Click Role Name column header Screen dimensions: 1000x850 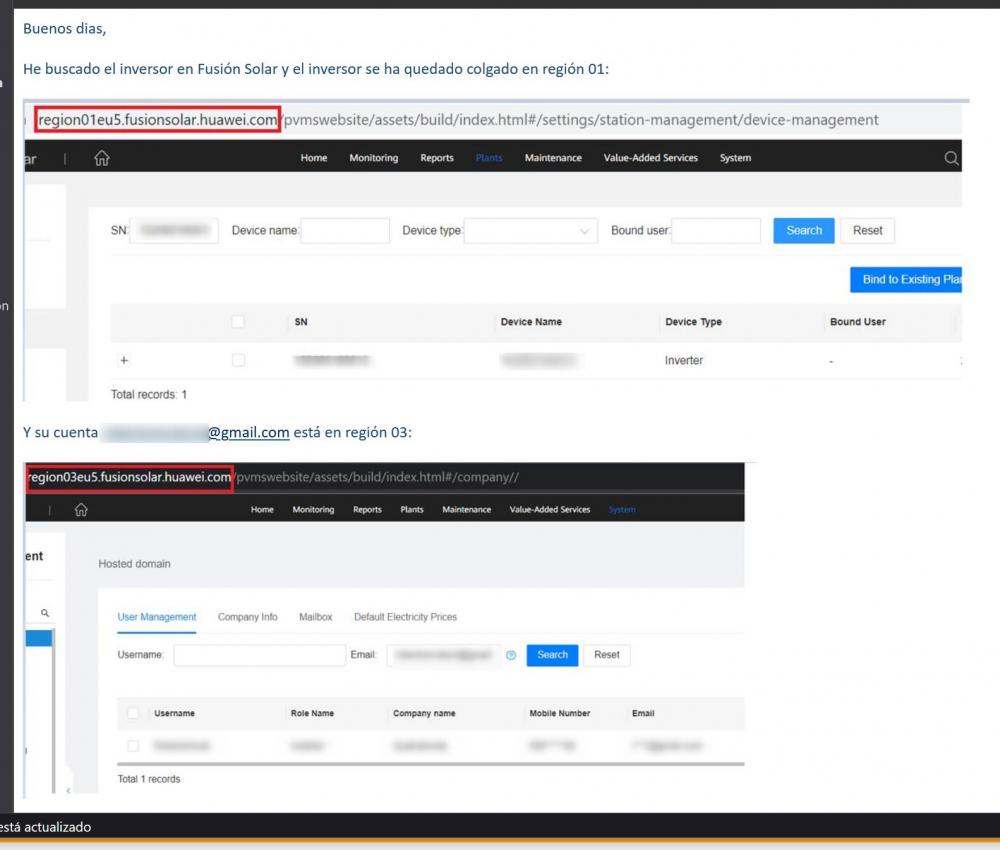(x=312, y=714)
